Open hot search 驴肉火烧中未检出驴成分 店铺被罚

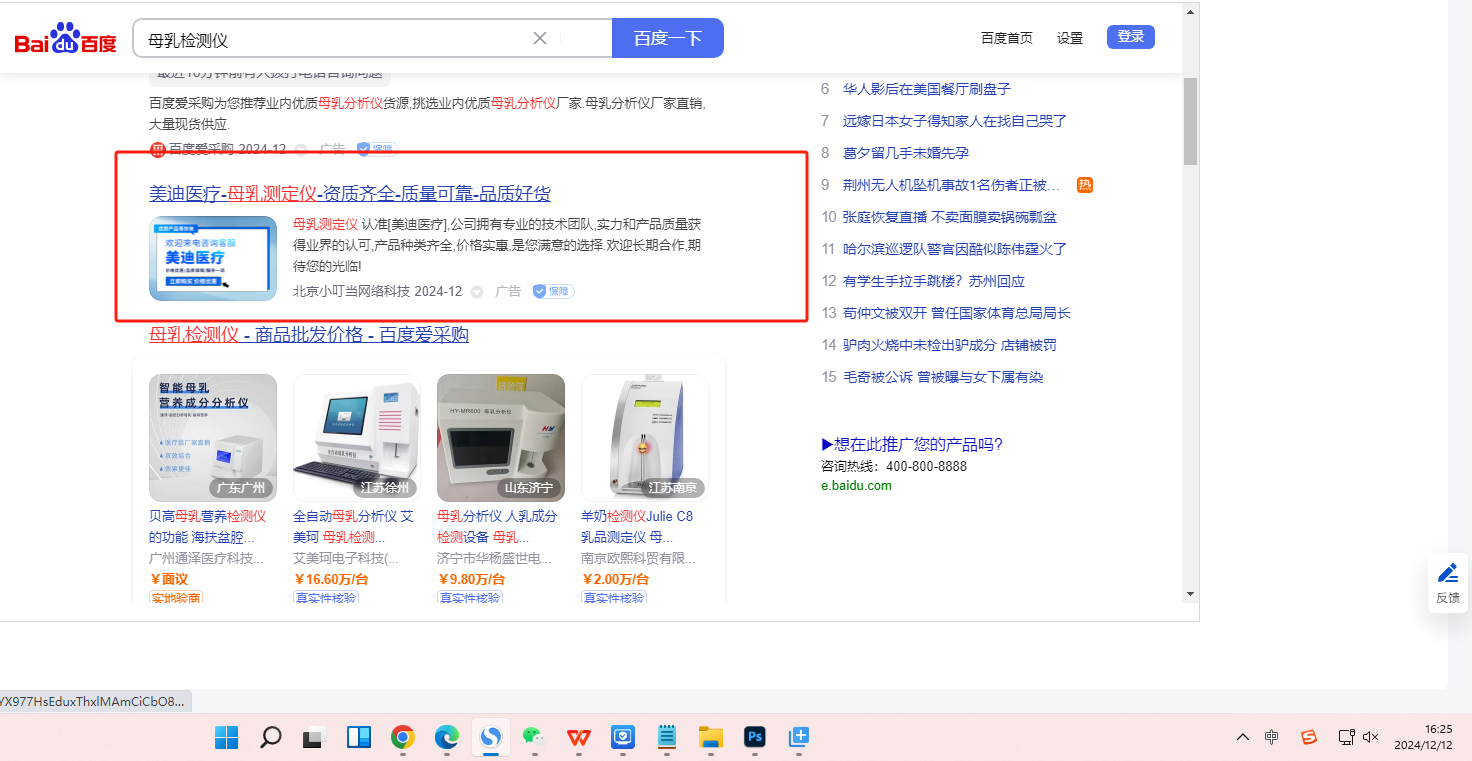click(x=950, y=345)
